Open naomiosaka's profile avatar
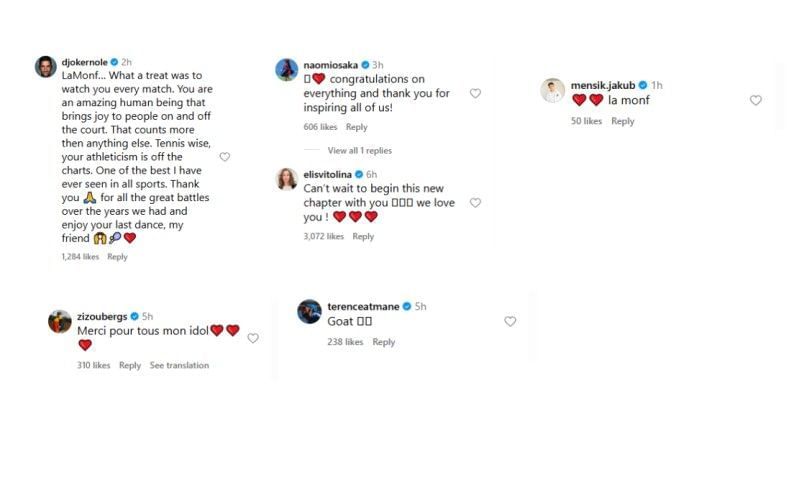Screen dimensions: 804x477 pyautogui.click(x=286, y=69)
